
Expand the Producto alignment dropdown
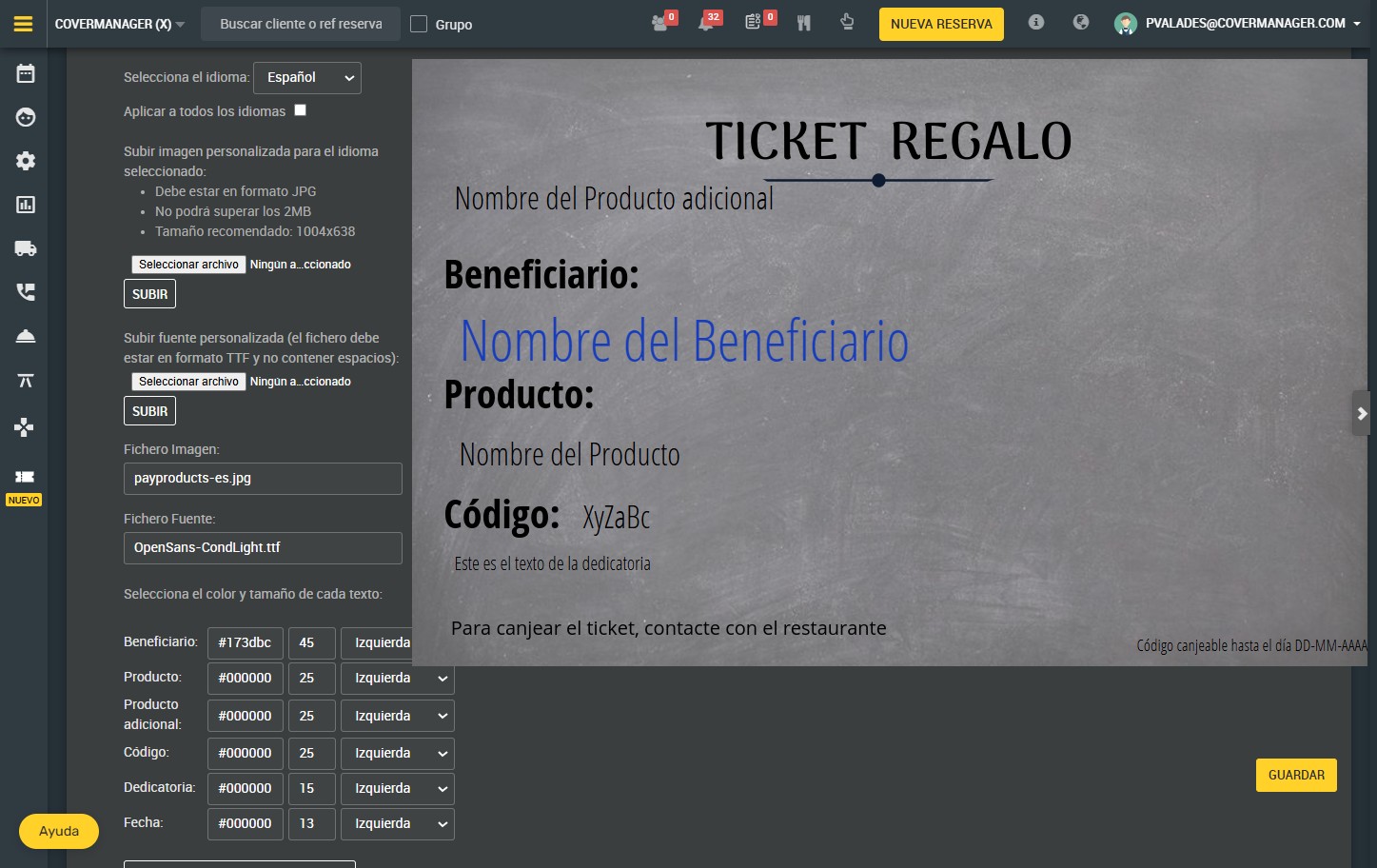(x=397, y=679)
